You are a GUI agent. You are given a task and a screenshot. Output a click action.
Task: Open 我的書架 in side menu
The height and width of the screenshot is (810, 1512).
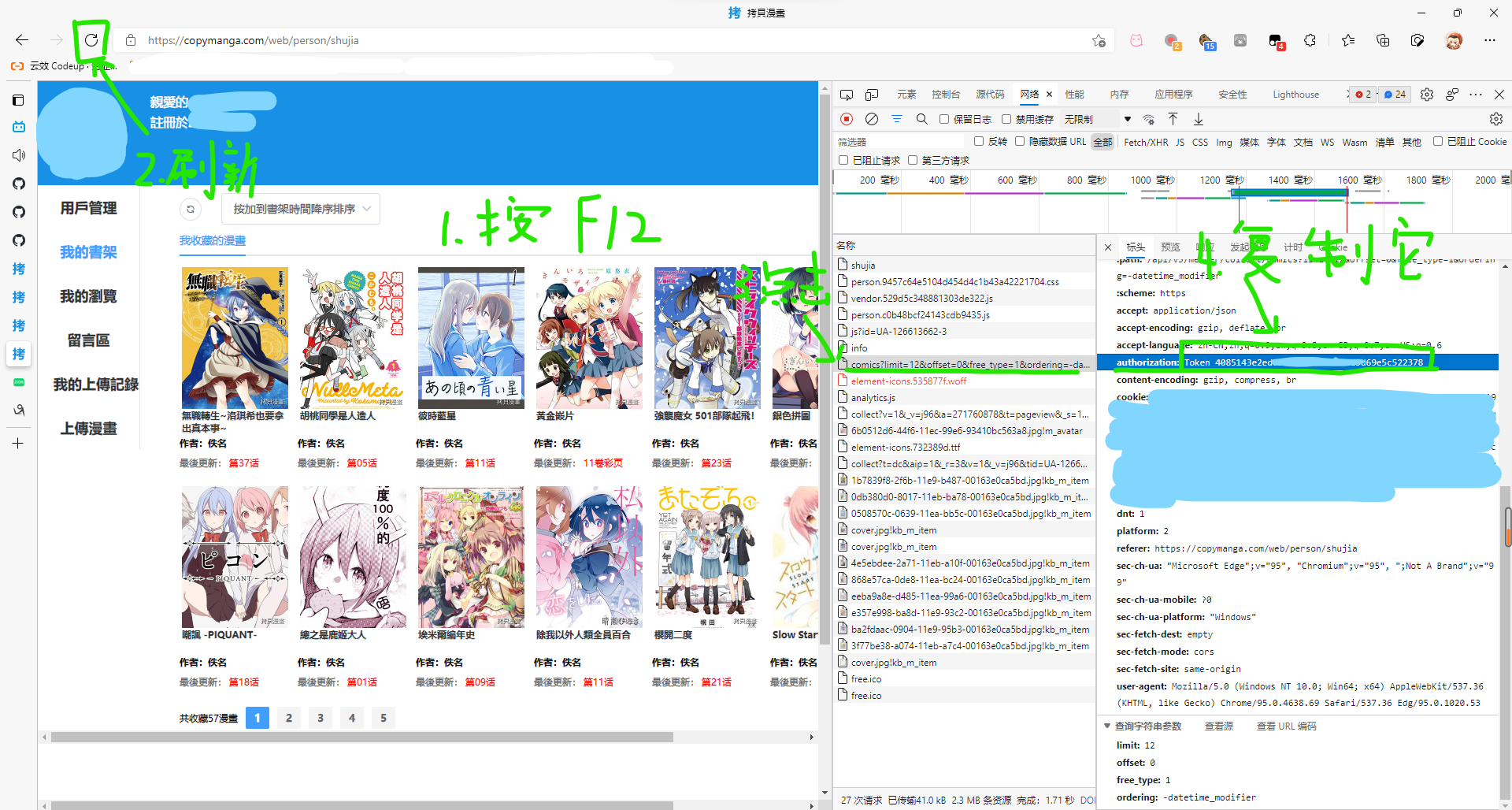[88, 252]
